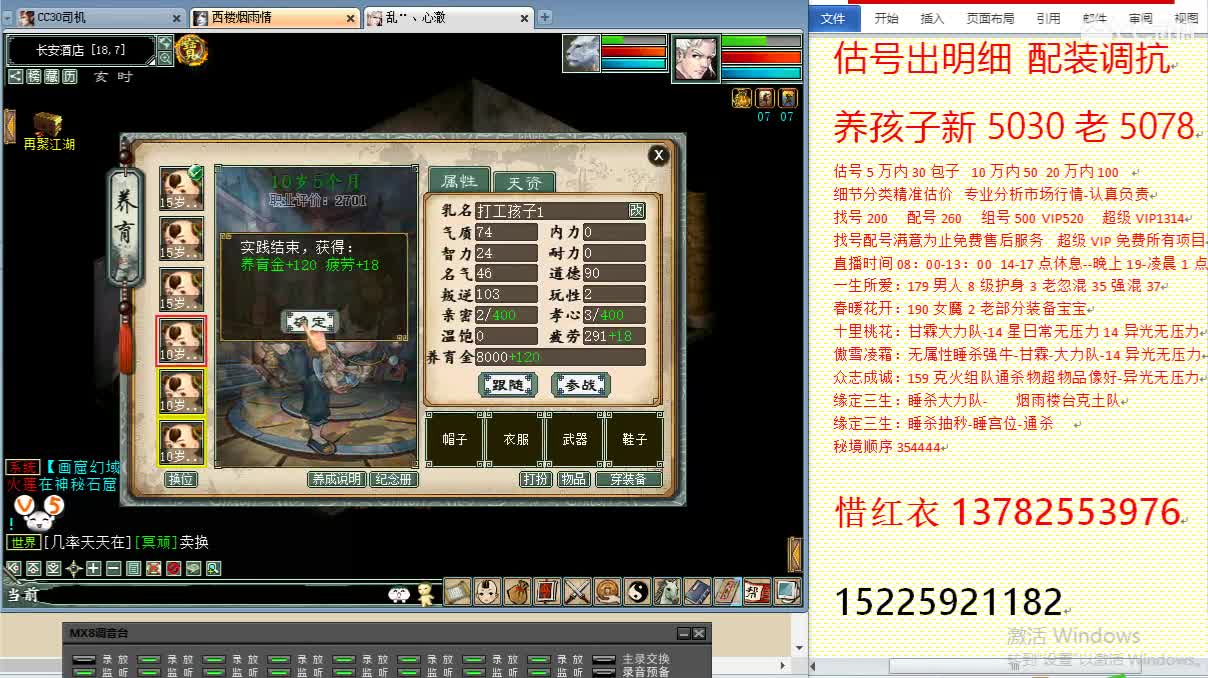Open the yin-yang icon in game toolbar
Viewport: 1208px width, 678px height.
coord(637,592)
